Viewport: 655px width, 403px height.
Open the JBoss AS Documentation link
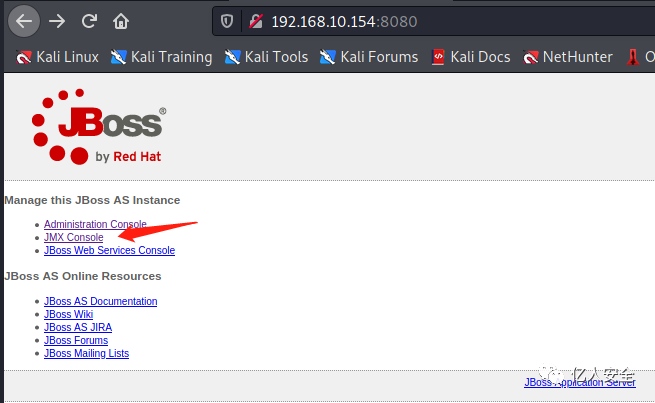101,301
